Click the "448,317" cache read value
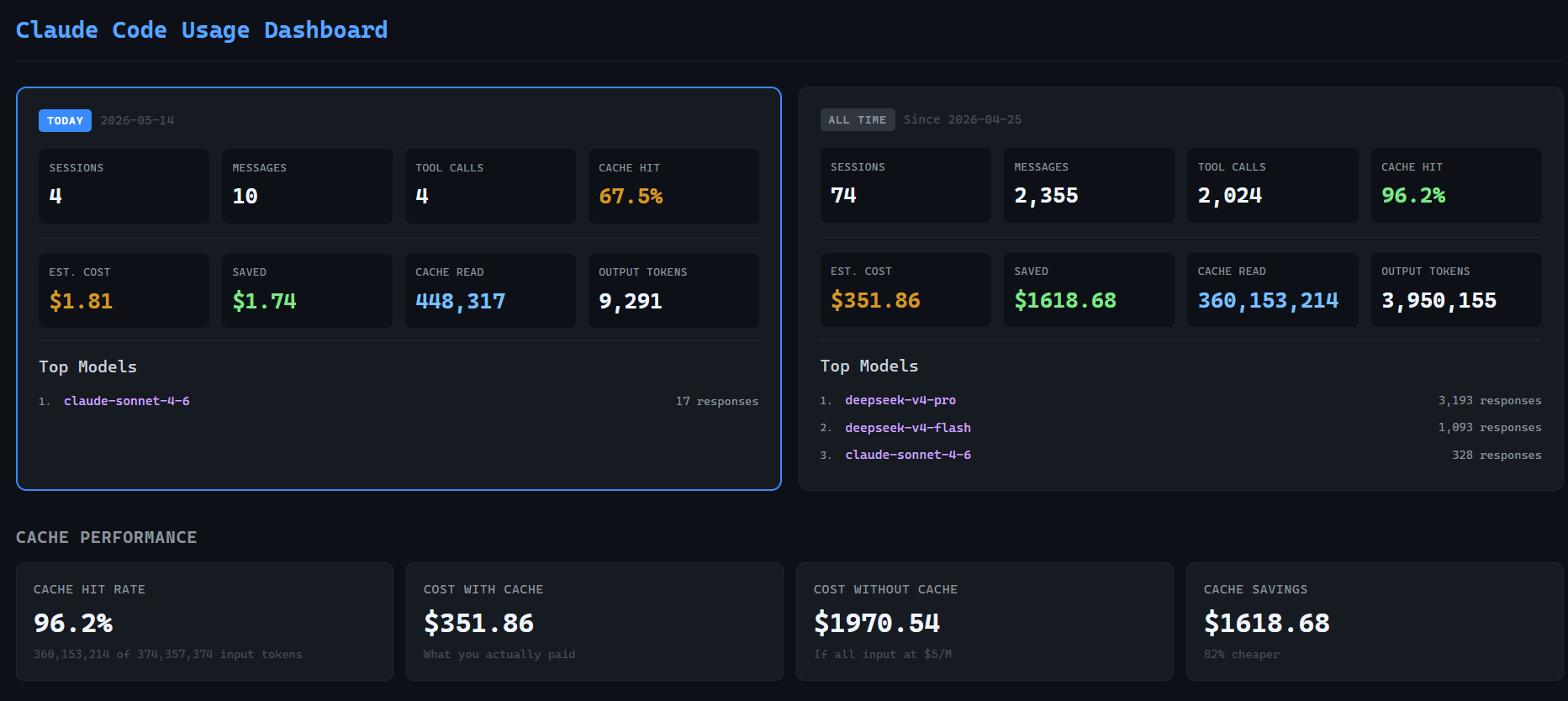 click(x=461, y=301)
